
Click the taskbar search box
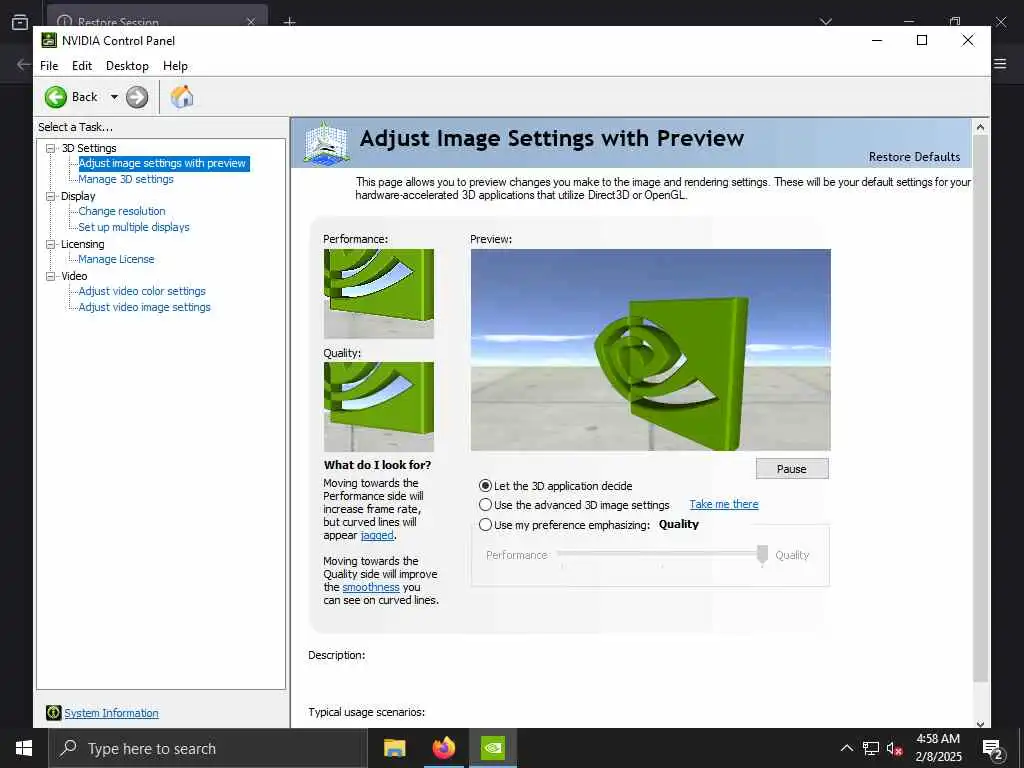coord(208,748)
